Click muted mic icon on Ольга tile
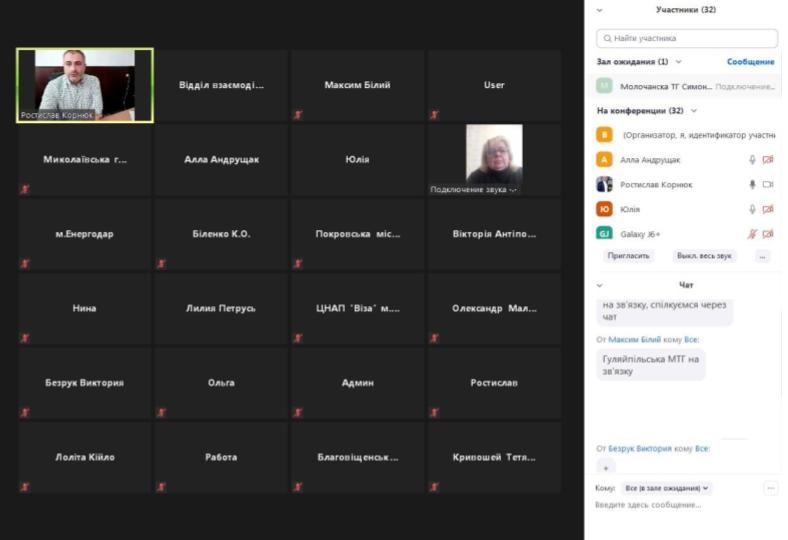Viewport: 788px width, 540px height. pos(160,412)
